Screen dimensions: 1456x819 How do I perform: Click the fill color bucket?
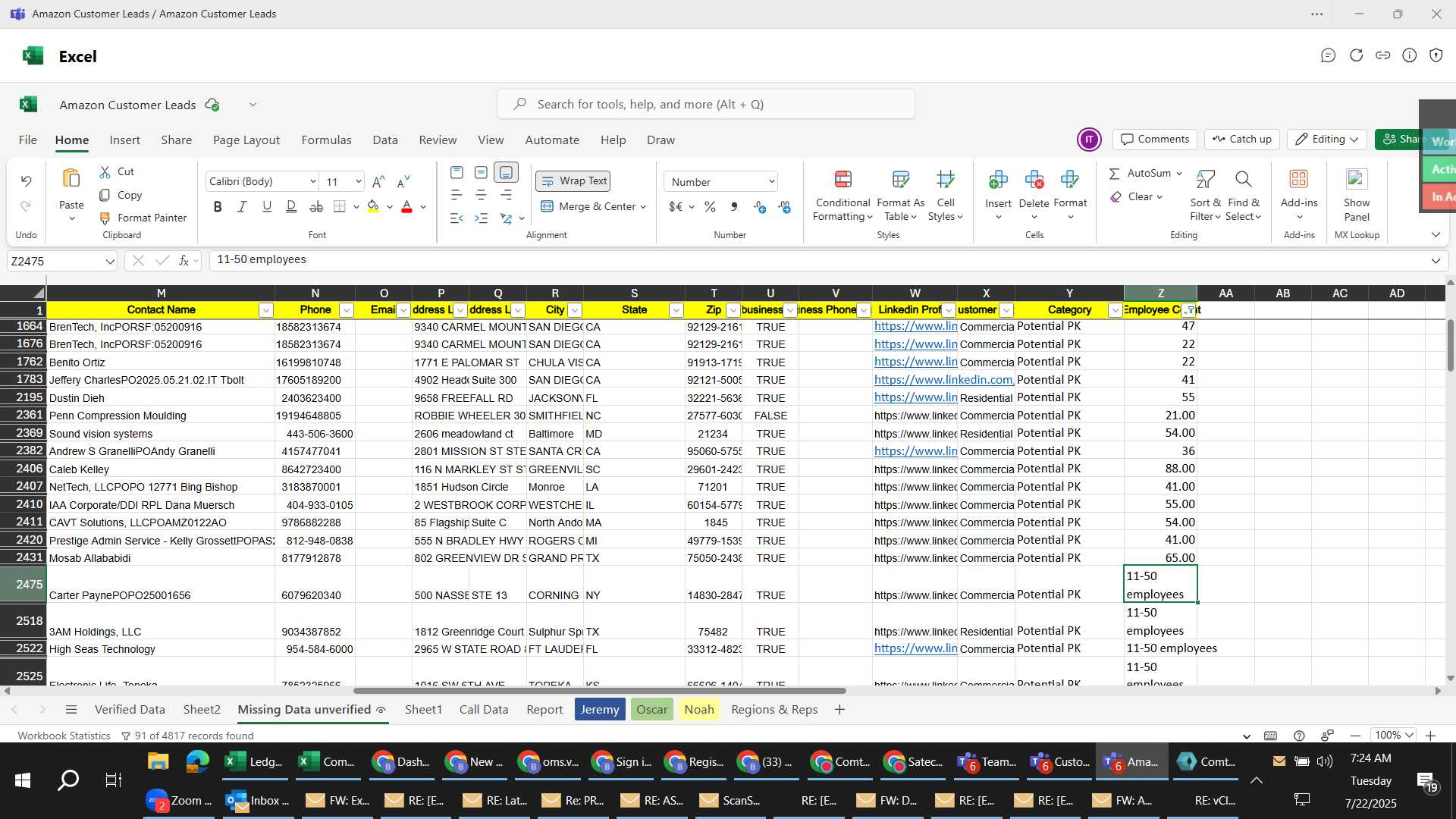pos(373,207)
